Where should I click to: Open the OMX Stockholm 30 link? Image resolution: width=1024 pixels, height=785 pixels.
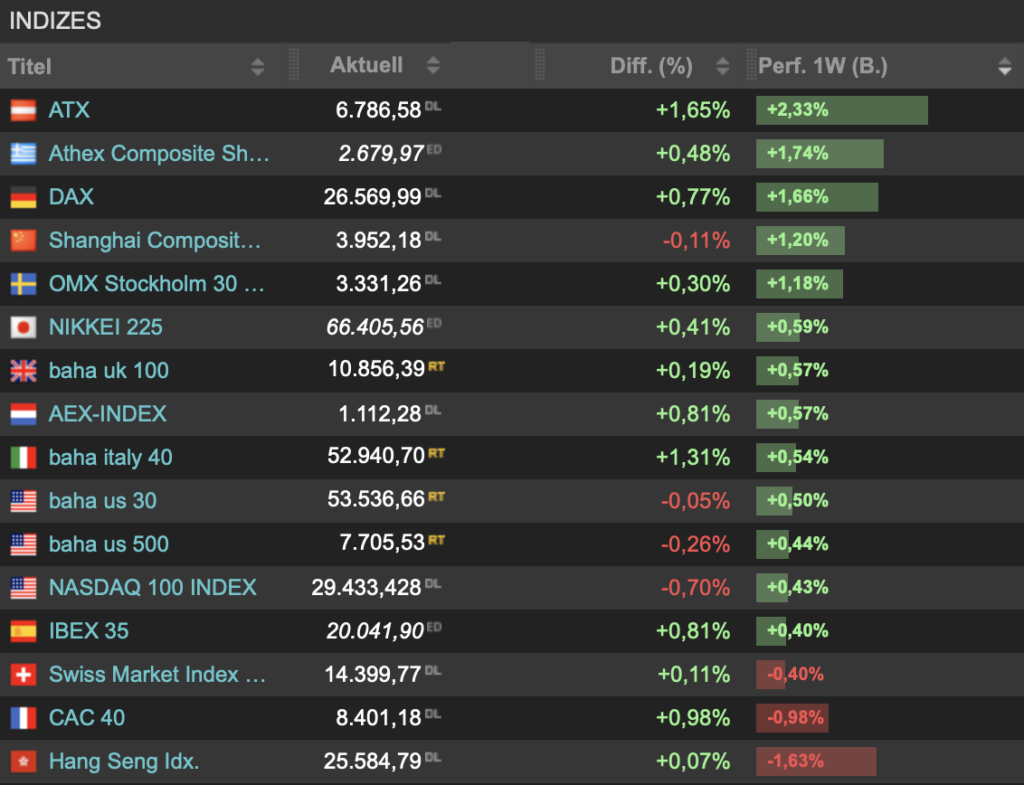pyautogui.click(x=157, y=283)
